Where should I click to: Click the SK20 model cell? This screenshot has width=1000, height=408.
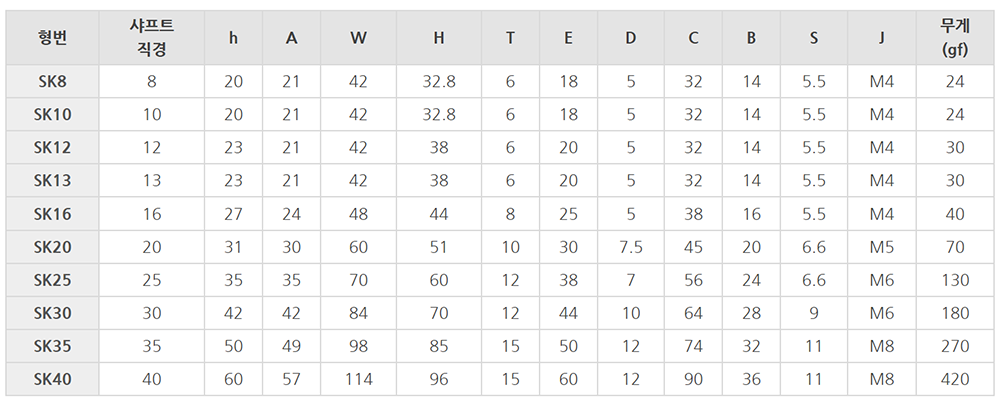click(x=52, y=247)
